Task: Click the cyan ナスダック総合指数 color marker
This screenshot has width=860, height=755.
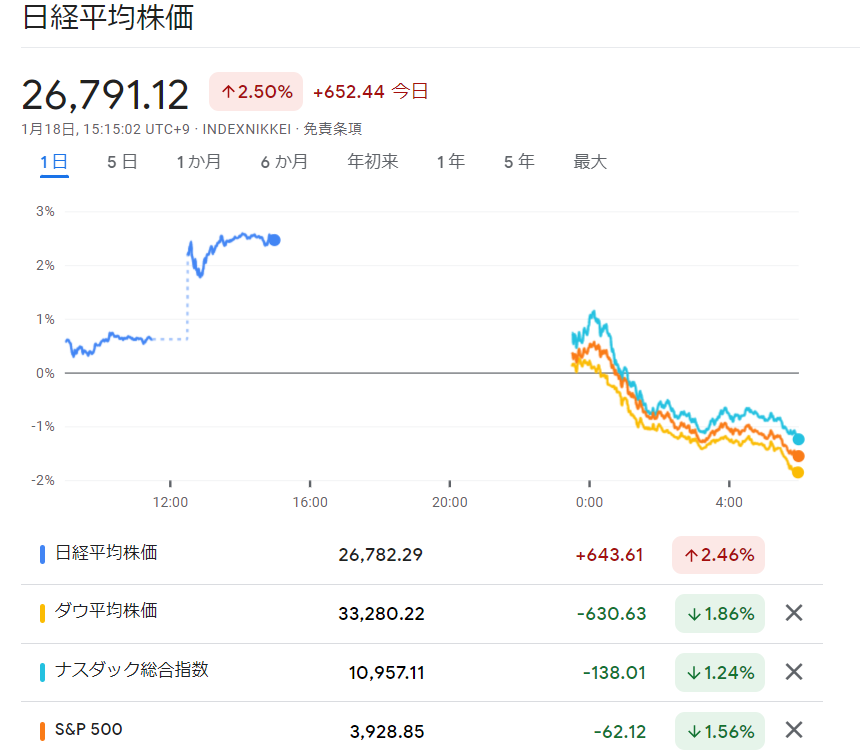Action: tap(42, 672)
